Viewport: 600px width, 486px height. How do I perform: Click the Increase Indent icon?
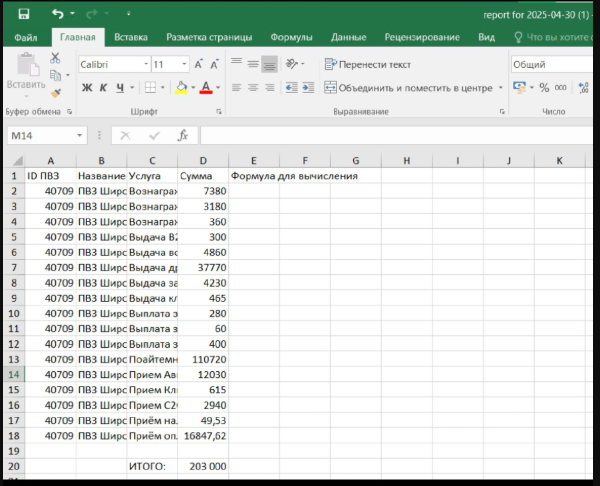pos(308,88)
